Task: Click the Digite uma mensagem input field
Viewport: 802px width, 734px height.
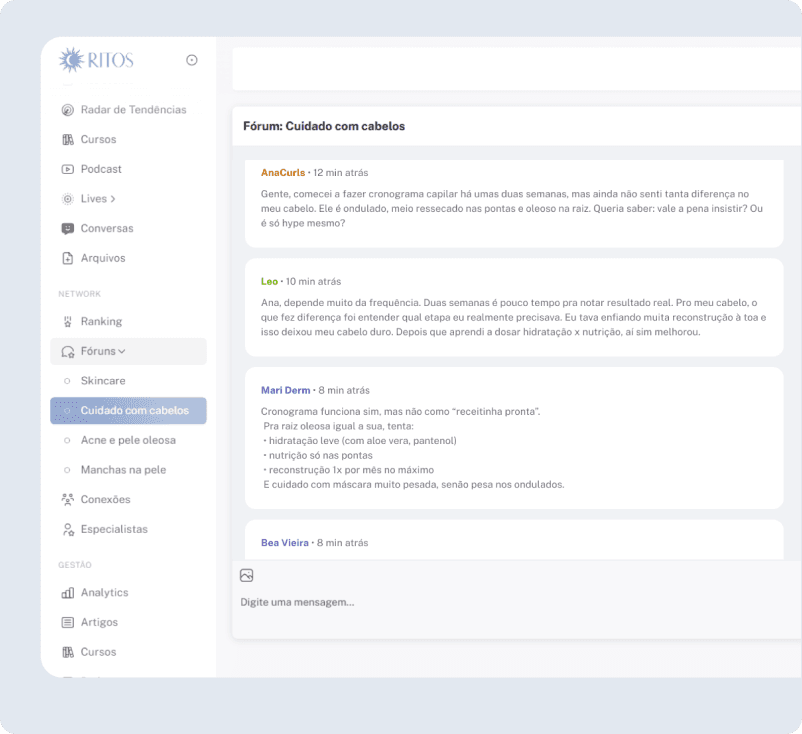Action: click(517, 603)
